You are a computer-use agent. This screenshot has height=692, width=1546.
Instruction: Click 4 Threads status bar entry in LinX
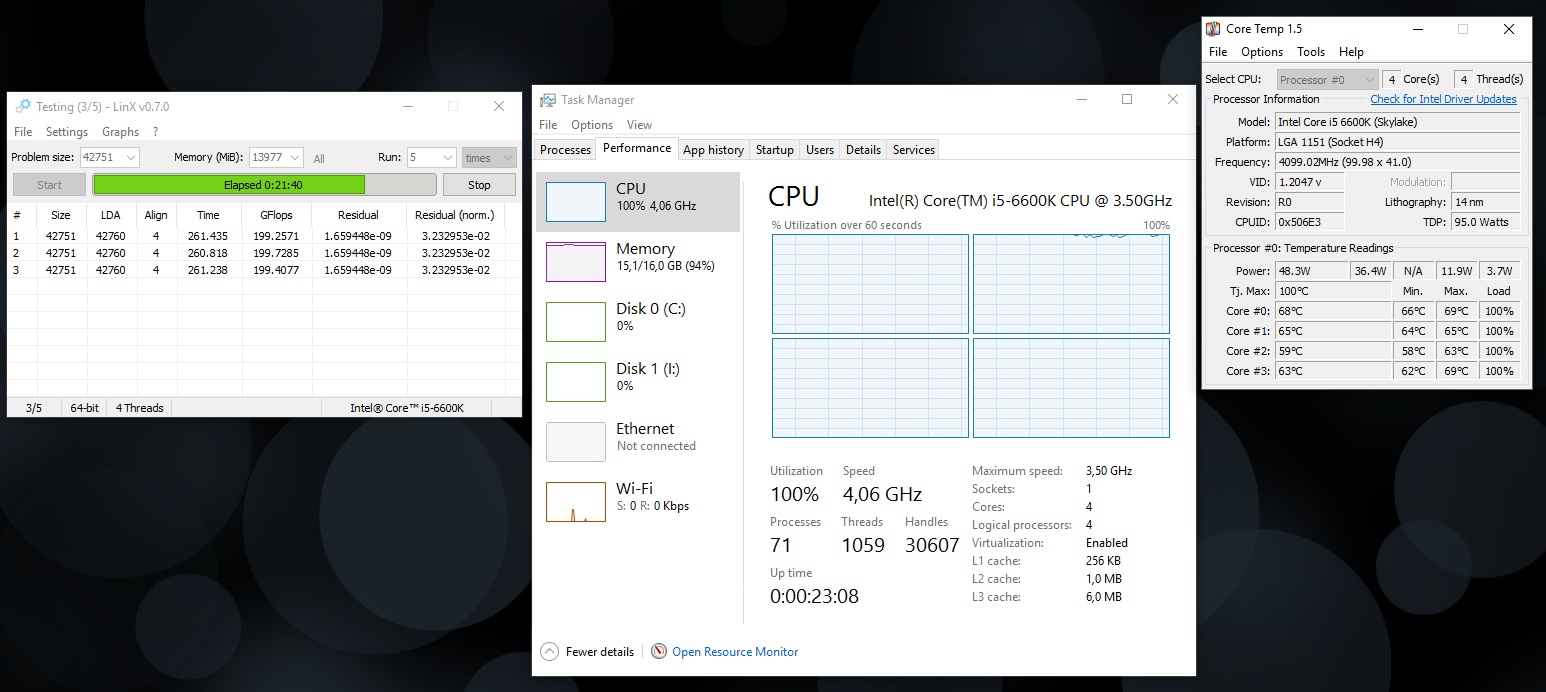140,408
